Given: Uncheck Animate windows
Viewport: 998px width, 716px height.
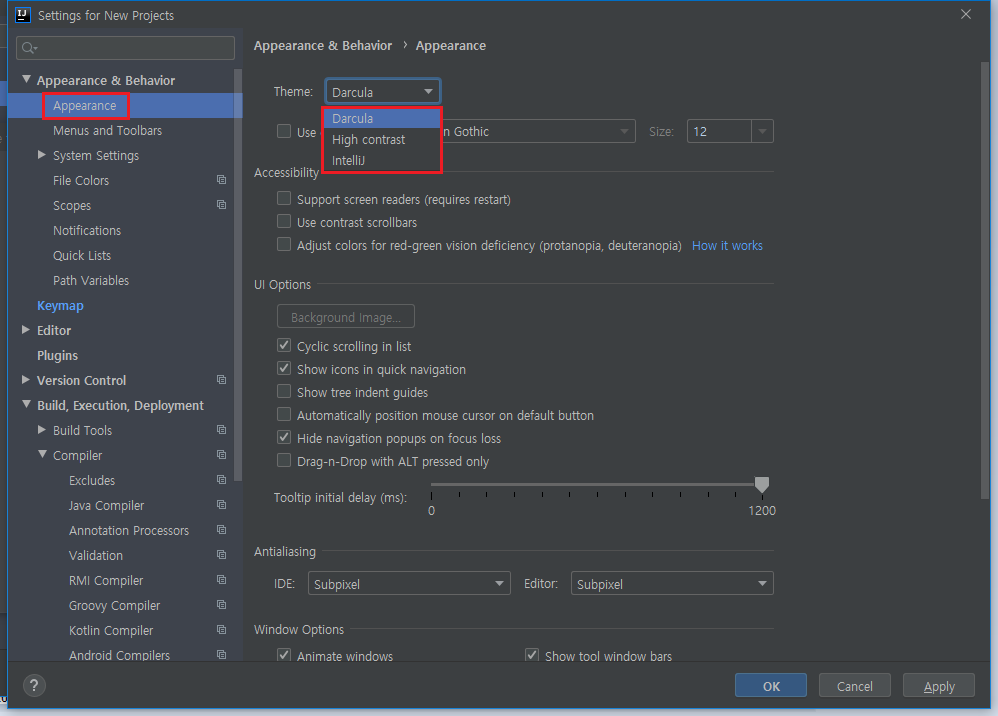Looking at the screenshot, I should pyautogui.click(x=284, y=655).
